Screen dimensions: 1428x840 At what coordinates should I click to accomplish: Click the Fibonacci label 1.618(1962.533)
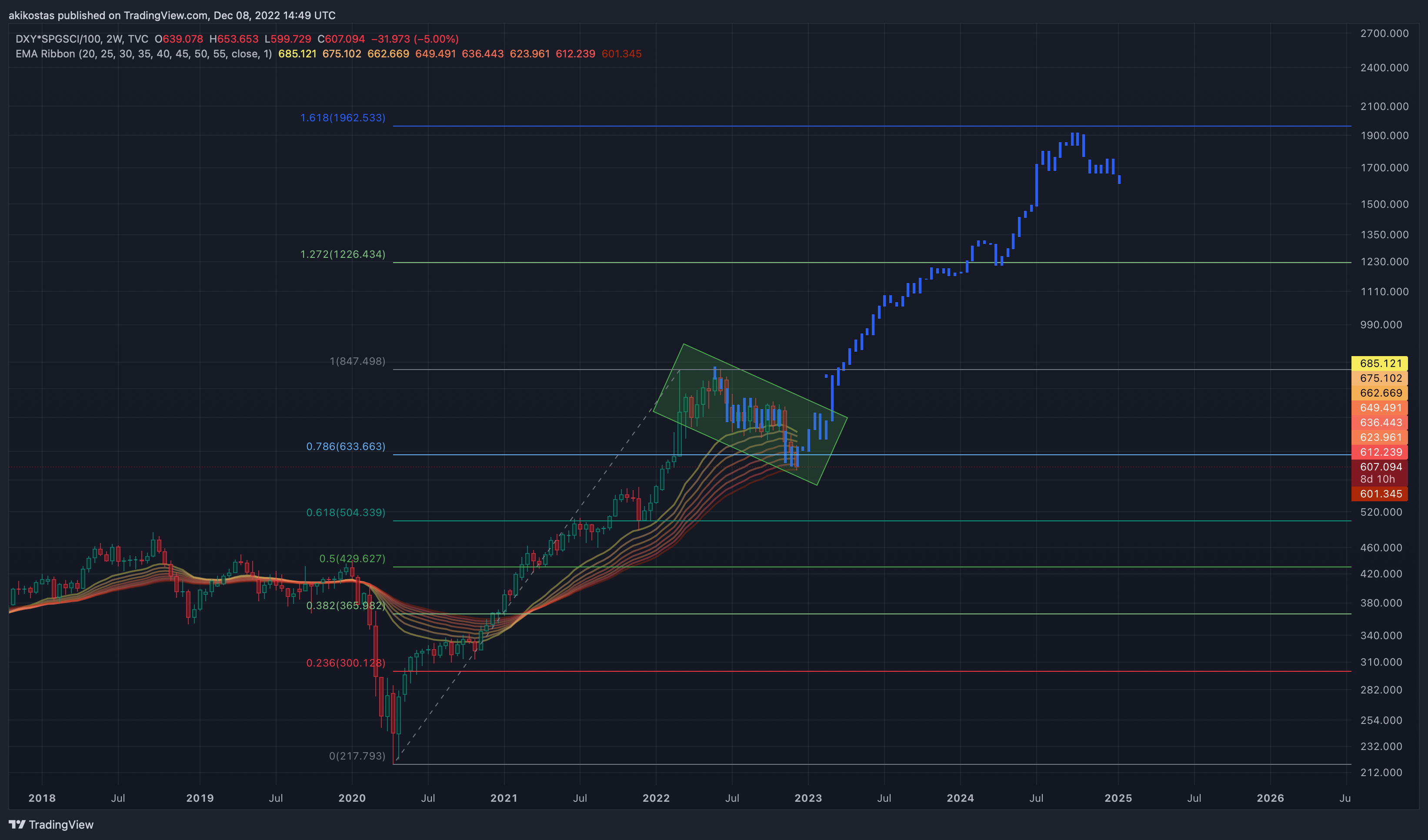pyautogui.click(x=343, y=118)
